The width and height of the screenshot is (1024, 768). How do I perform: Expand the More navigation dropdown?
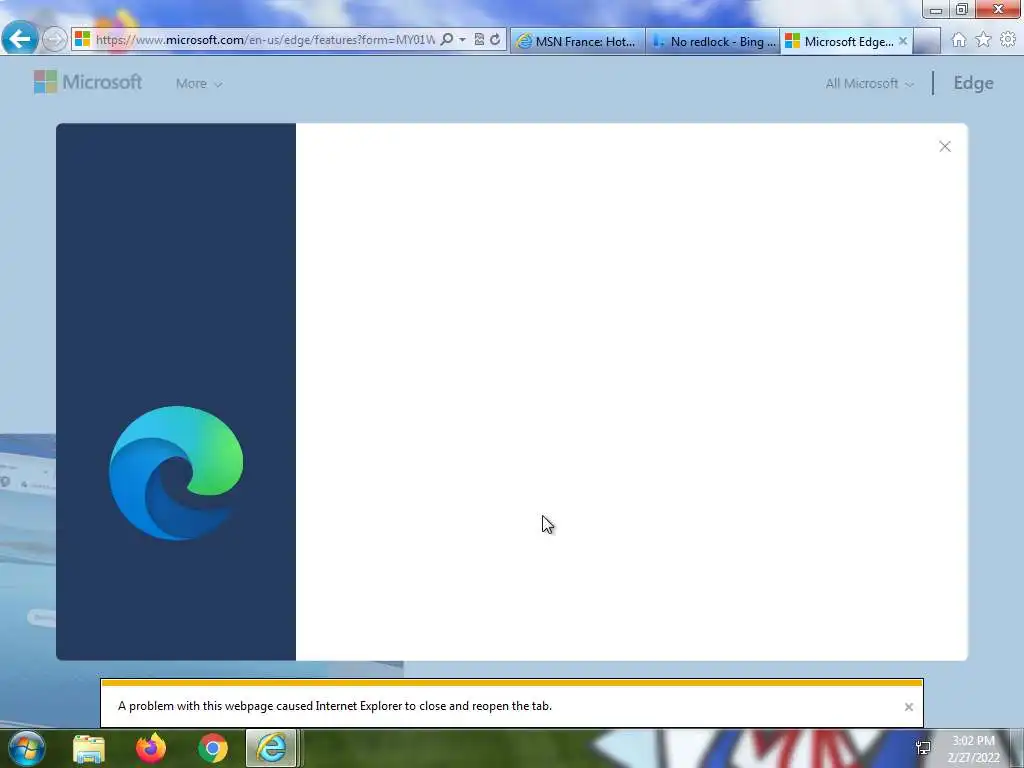[199, 84]
